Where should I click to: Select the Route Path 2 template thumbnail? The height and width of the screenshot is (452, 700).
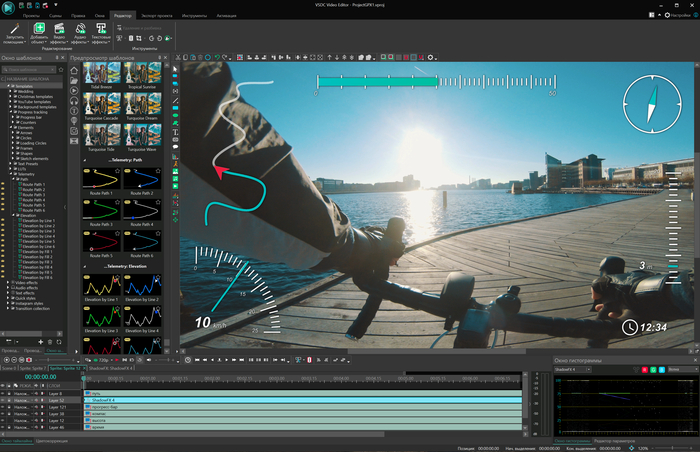[142, 180]
